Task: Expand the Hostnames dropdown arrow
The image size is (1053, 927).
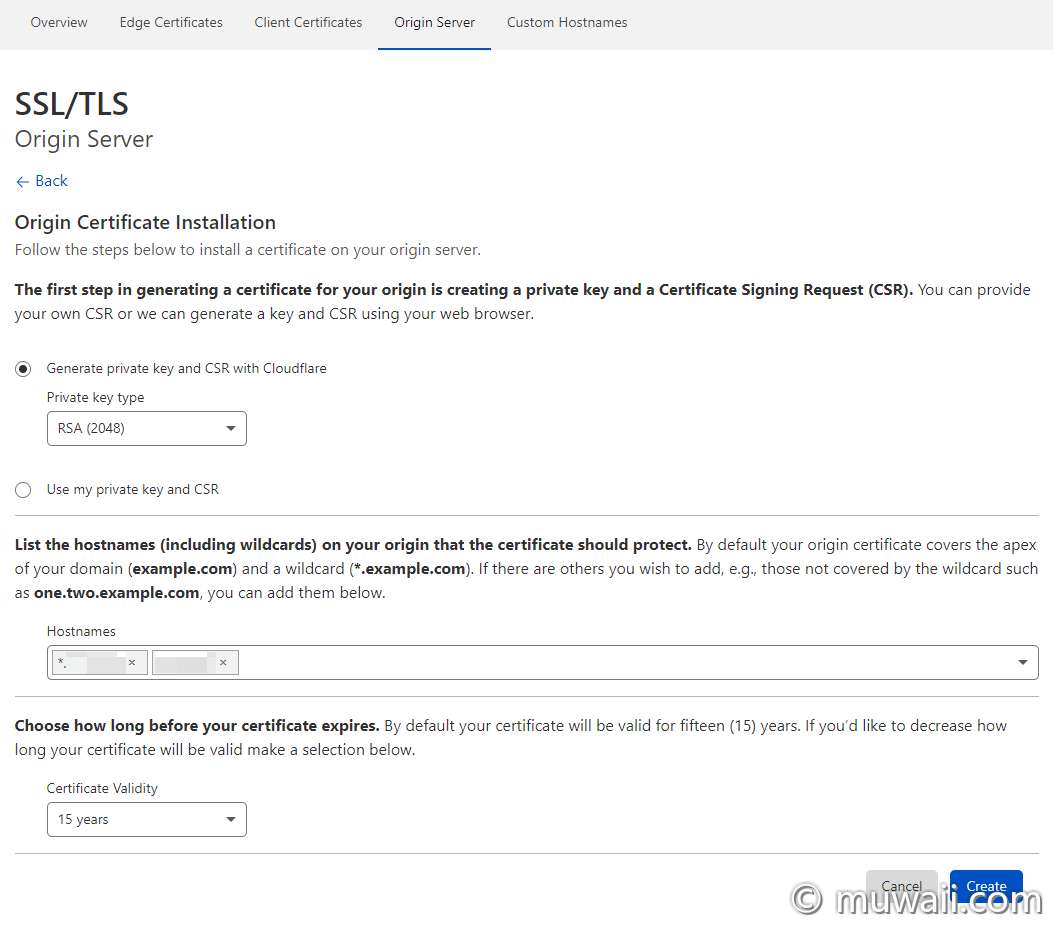Action: [x=1022, y=662]
